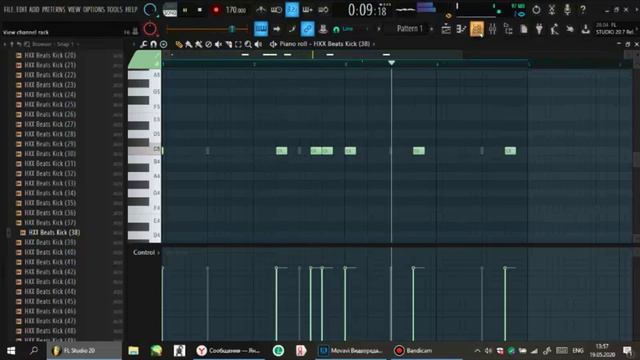The height and width of the screenshot is (360, 640).
Task: Toggle step editing arrow button
Action: (x=276, y=29)
